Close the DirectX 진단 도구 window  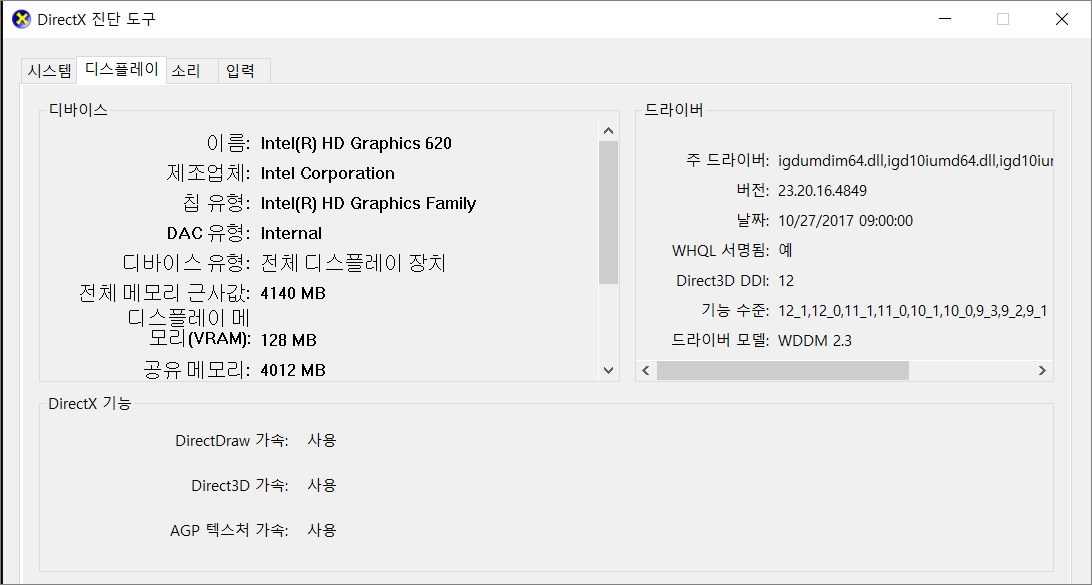click(x=1061, y=20)
